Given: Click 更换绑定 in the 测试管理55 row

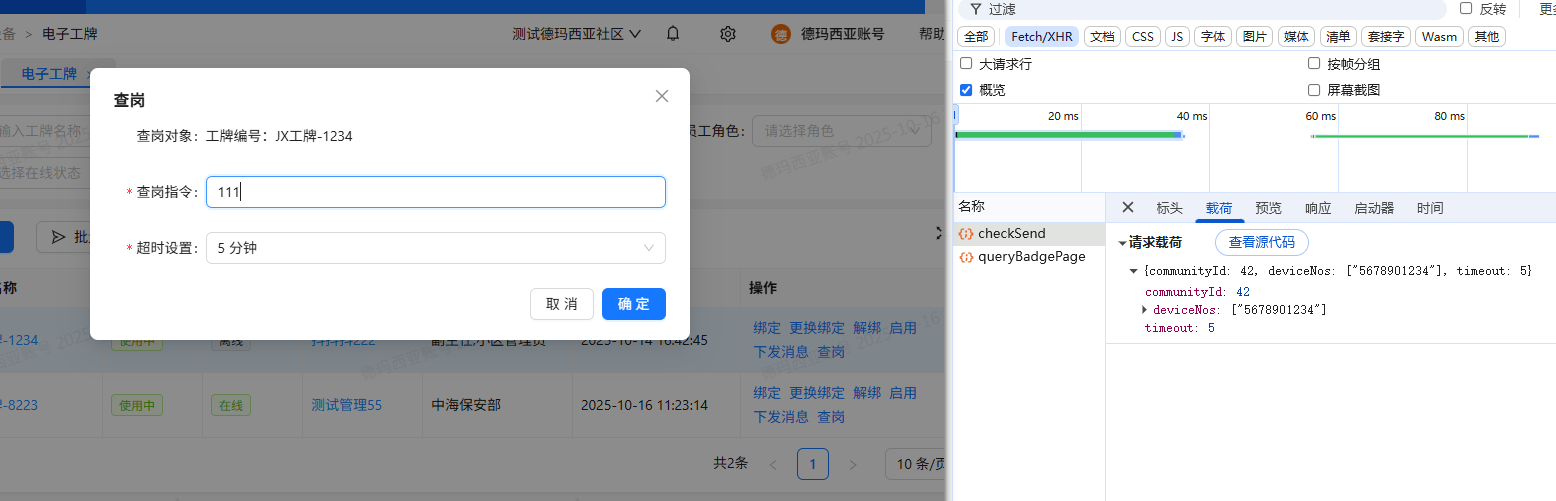Looking at the screenshot, I should pyautogui.click(x=817, y=393).
